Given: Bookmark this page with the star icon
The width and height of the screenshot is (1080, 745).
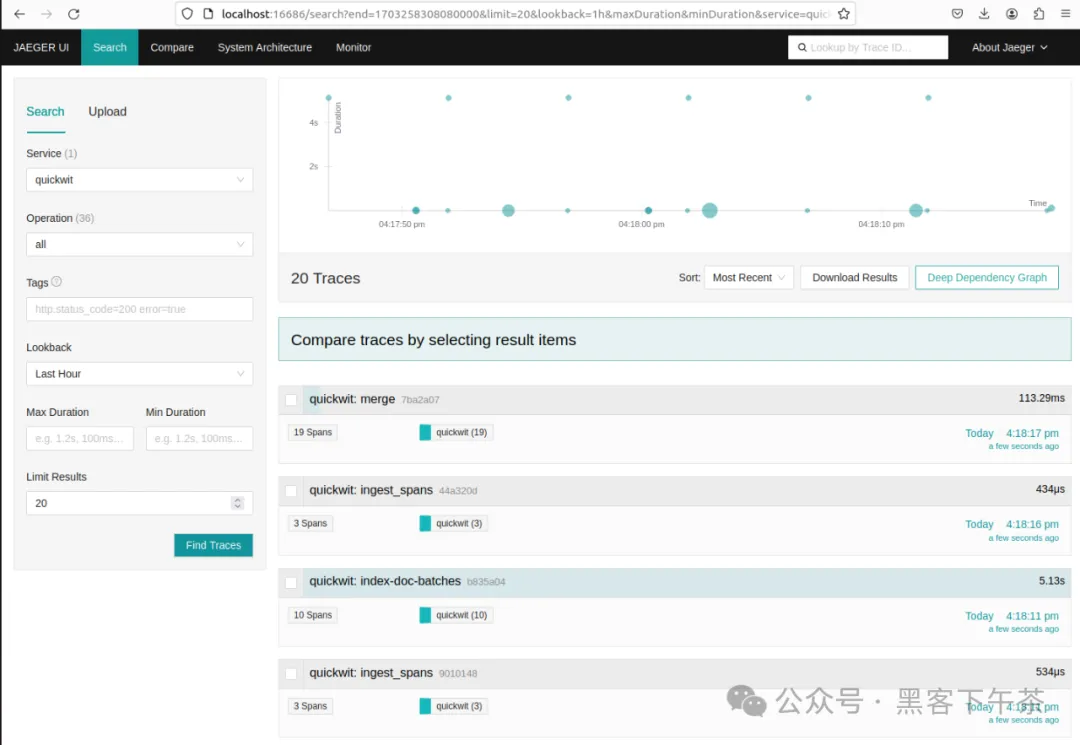Looking at the screenshot, I should (x=844, y=14).
